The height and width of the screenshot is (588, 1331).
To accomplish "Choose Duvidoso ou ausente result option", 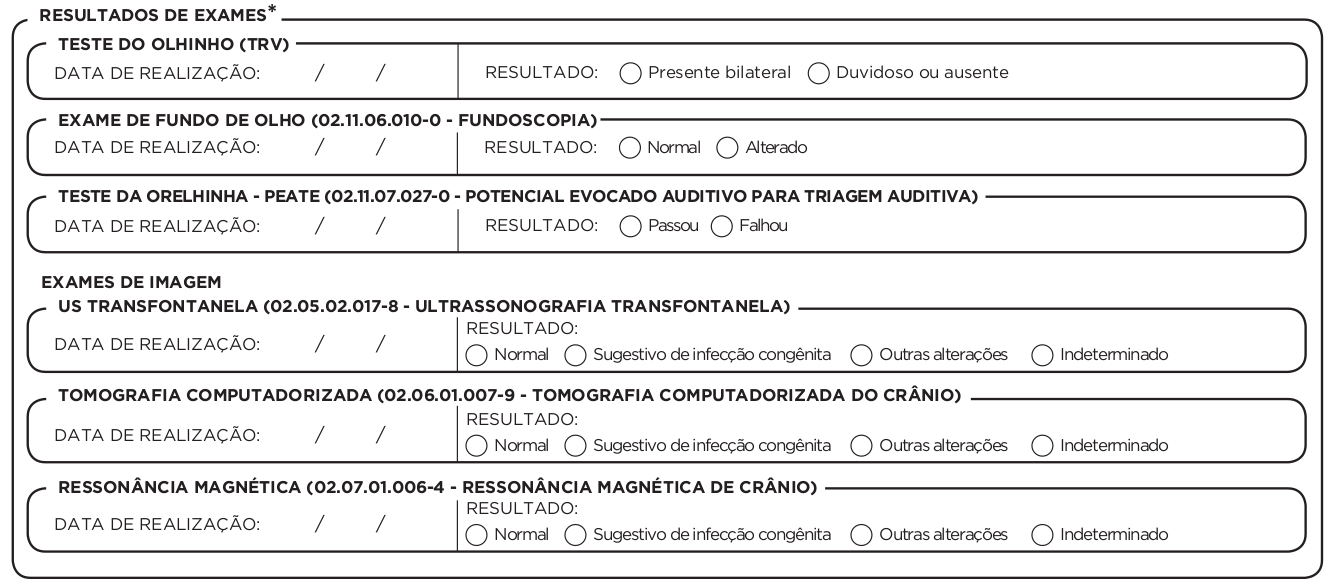I will (x=817, y=73).
